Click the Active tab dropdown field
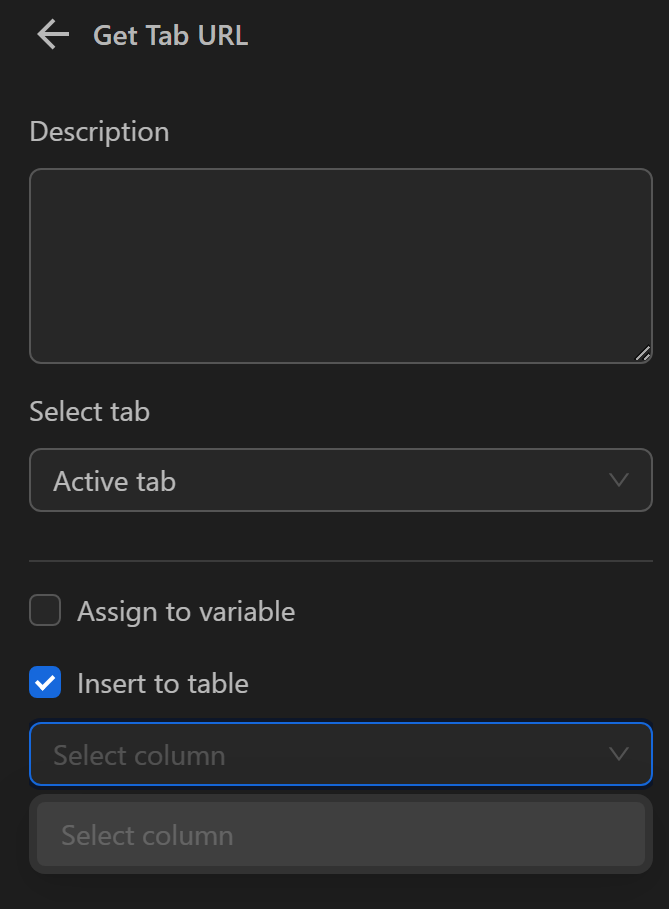 [340, 480]
